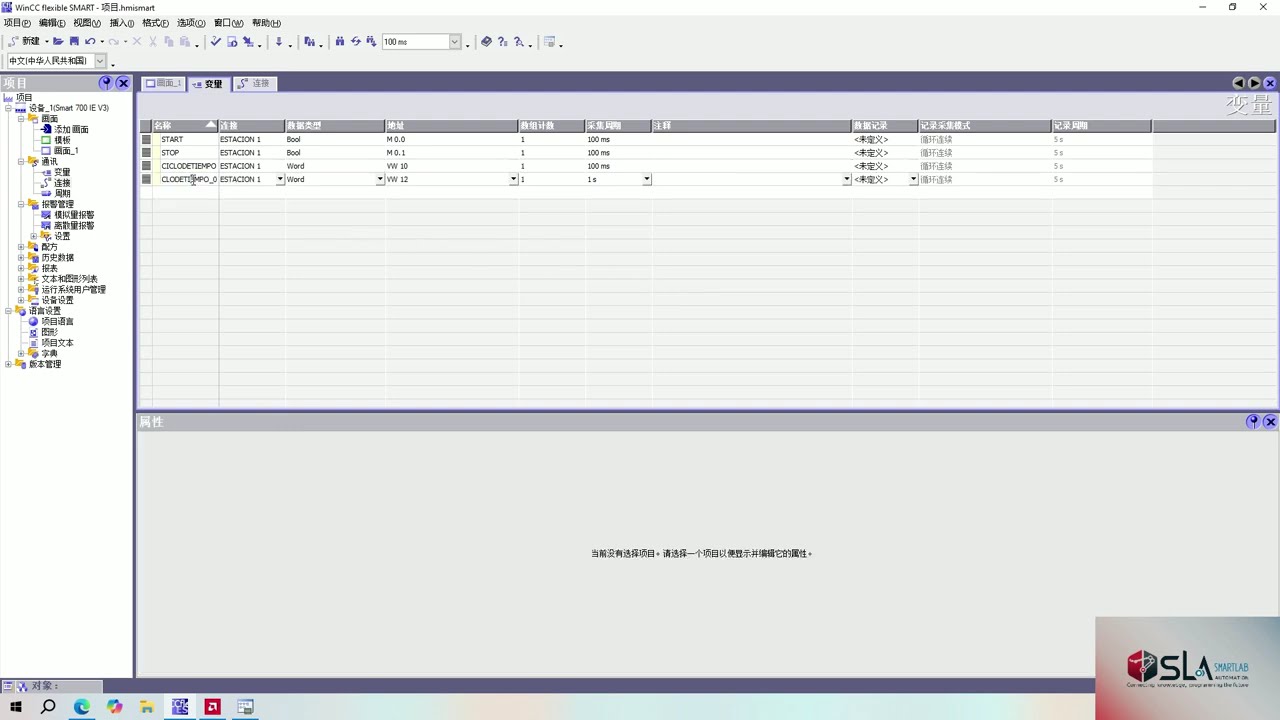Click the 地址 column header
Viewport: 1280px width, 720px height.
click(452, 126)
